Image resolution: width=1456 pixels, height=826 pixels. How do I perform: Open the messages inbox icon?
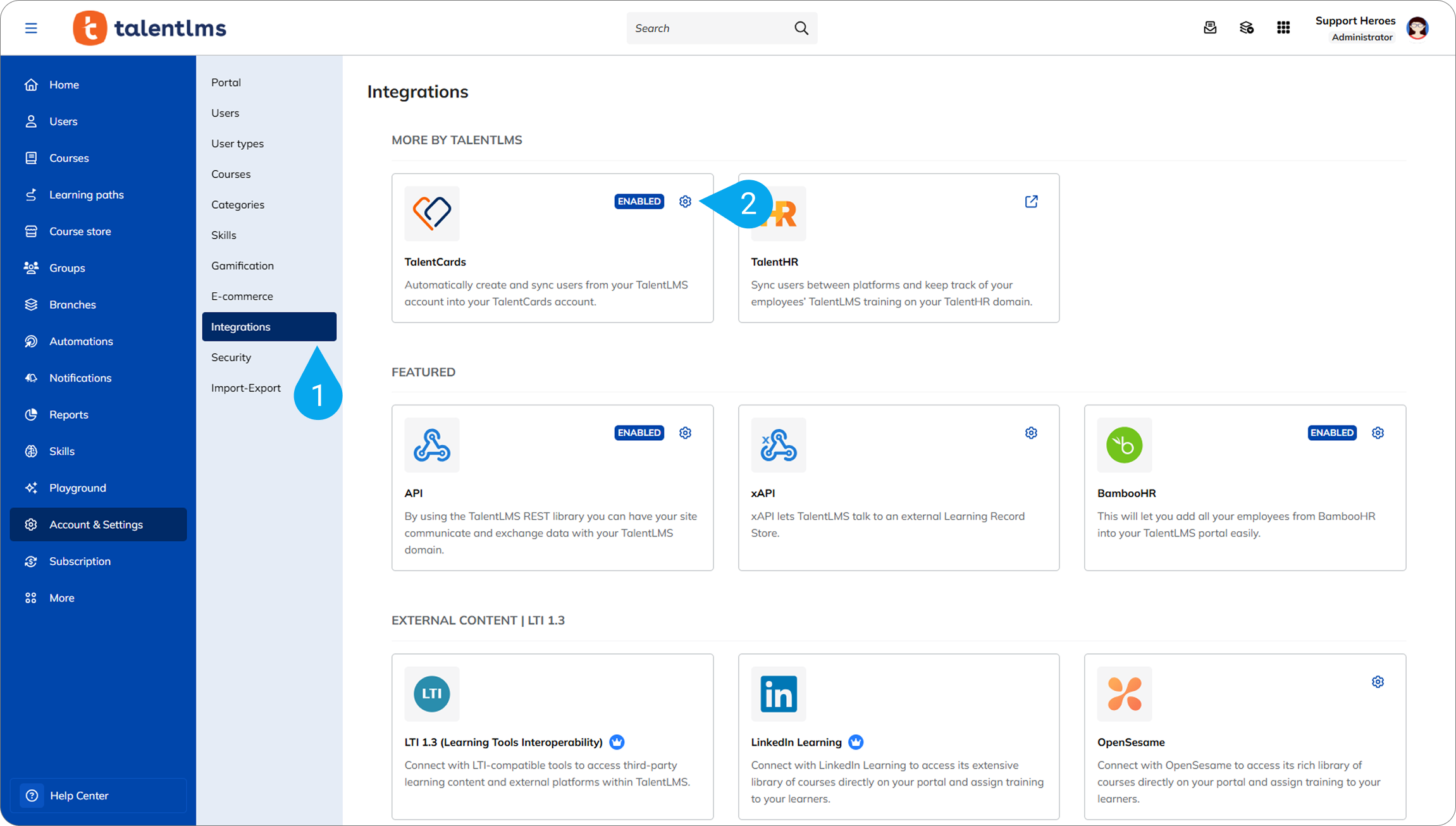[1210, 28]
